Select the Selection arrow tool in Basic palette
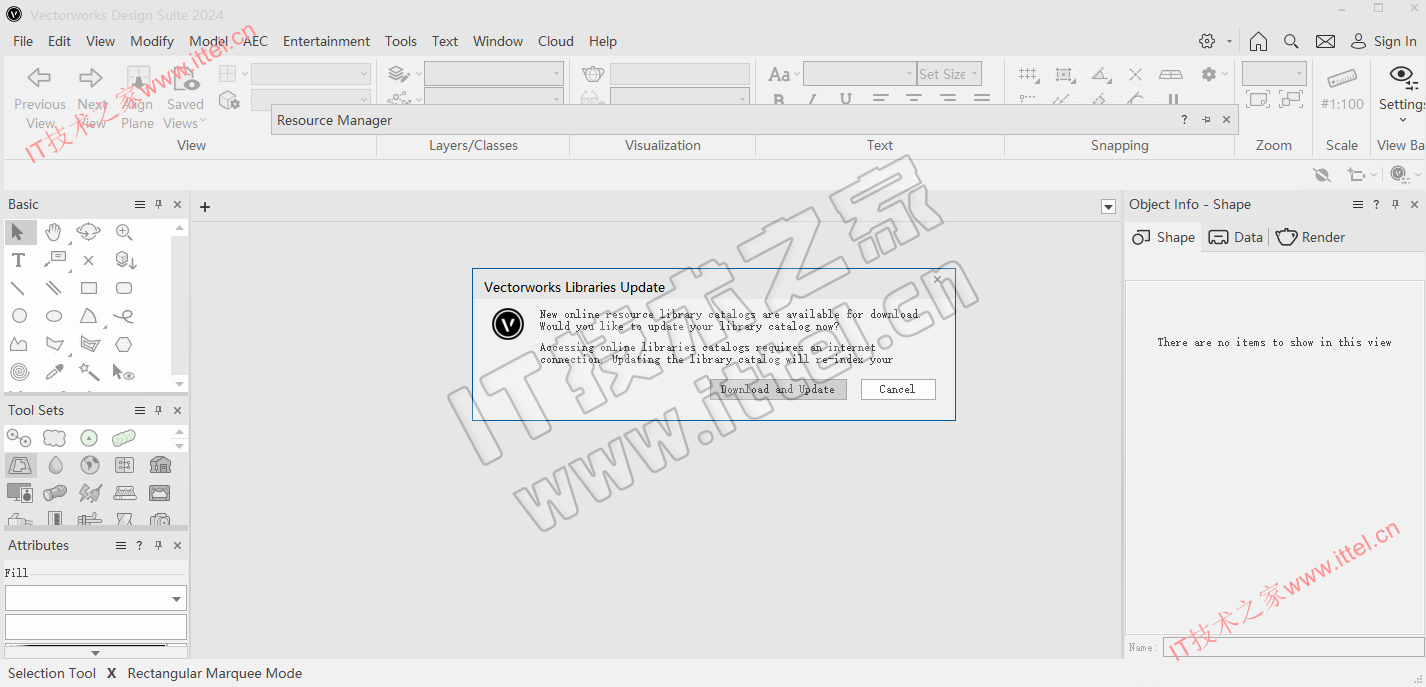1426x687 pixels. tap(18, 233)
